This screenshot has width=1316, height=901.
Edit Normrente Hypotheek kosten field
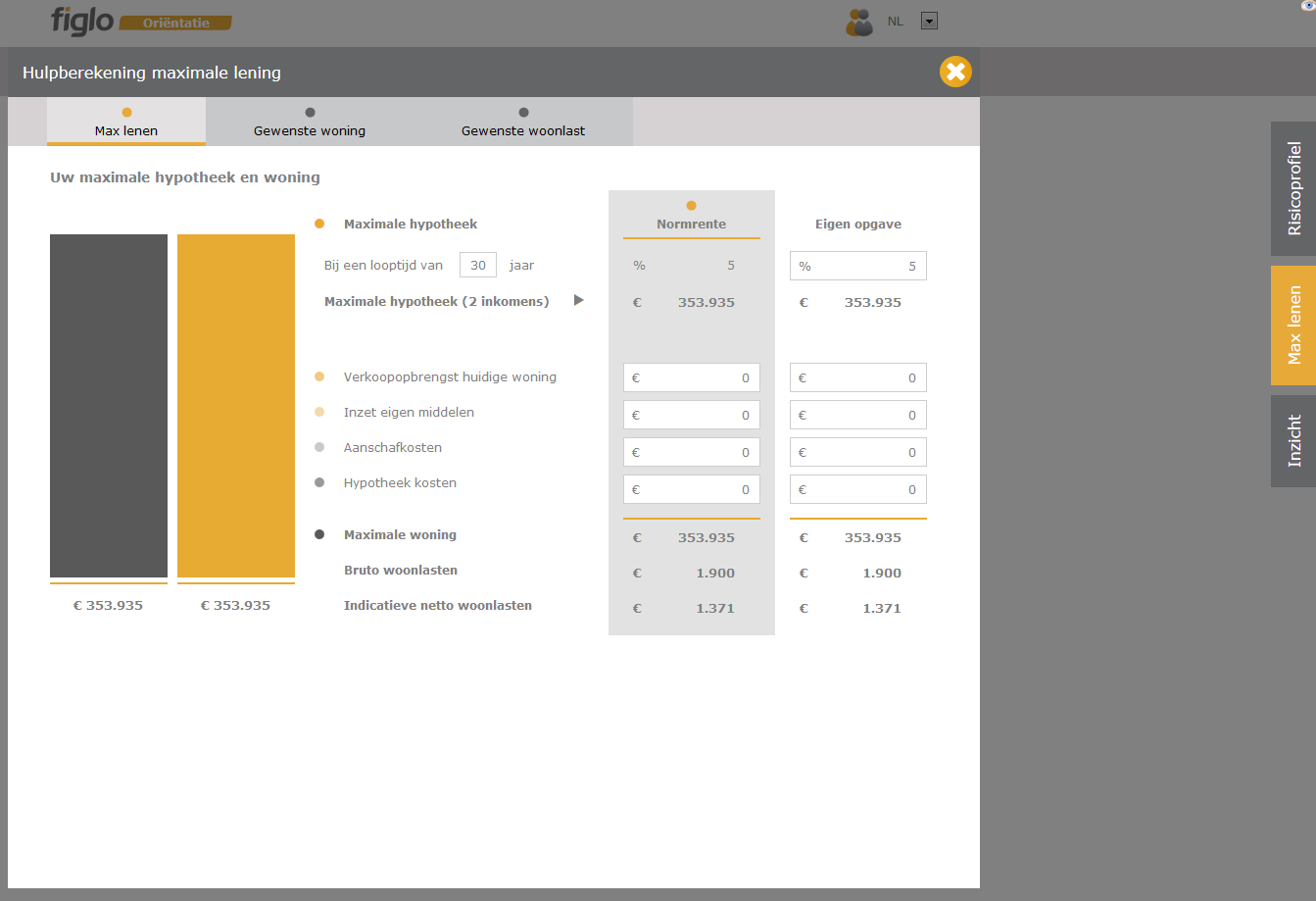[692, 489]
